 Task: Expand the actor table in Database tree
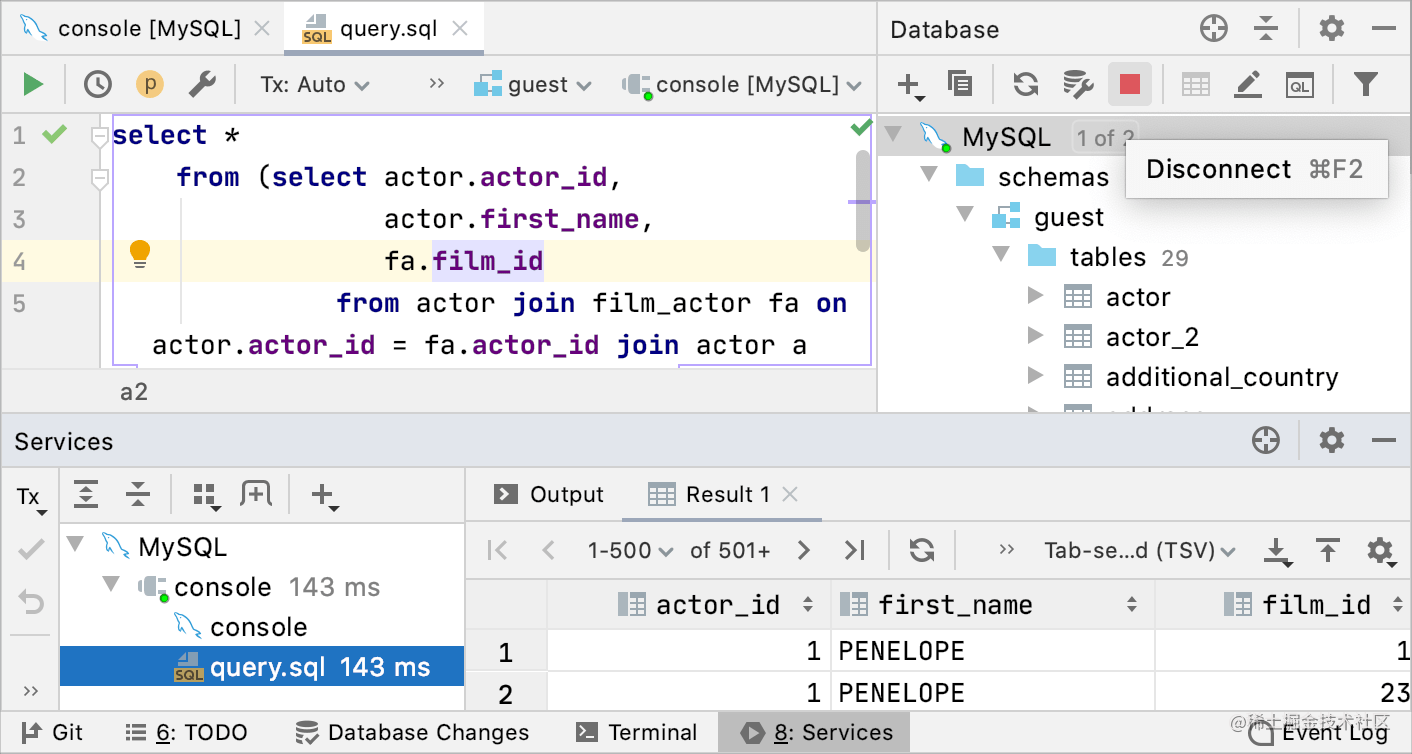click(1037, 296)
